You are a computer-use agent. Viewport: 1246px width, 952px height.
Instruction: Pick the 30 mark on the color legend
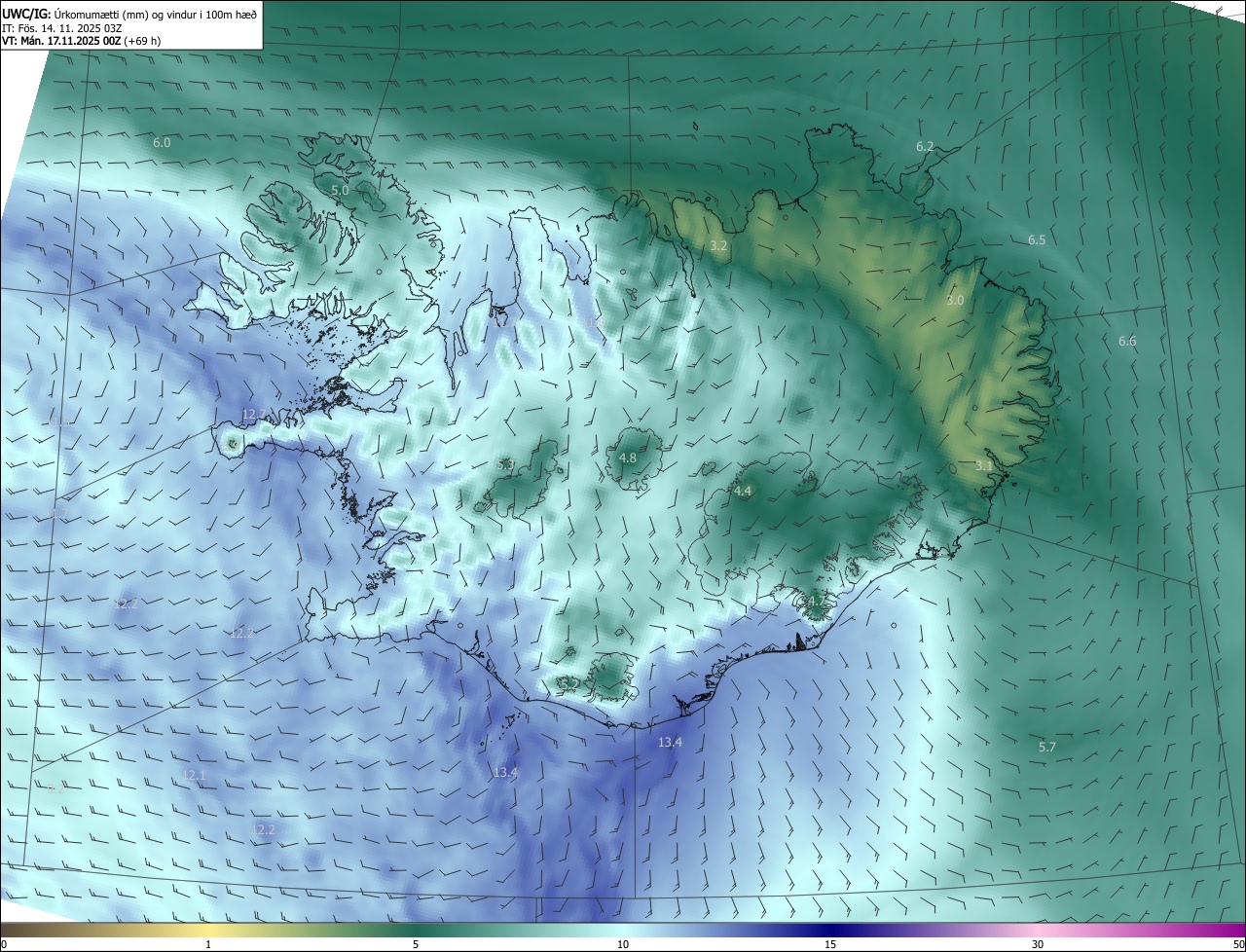pos(1038,944)
